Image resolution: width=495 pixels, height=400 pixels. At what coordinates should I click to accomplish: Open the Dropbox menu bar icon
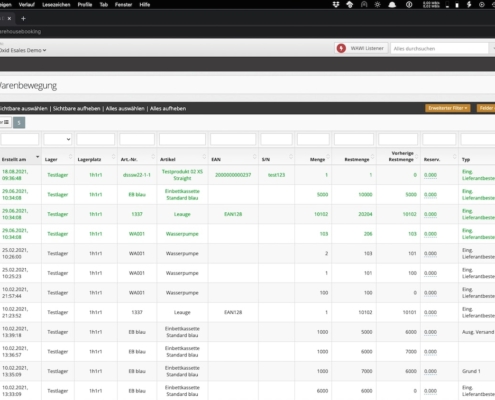click(x=336, y=5)
